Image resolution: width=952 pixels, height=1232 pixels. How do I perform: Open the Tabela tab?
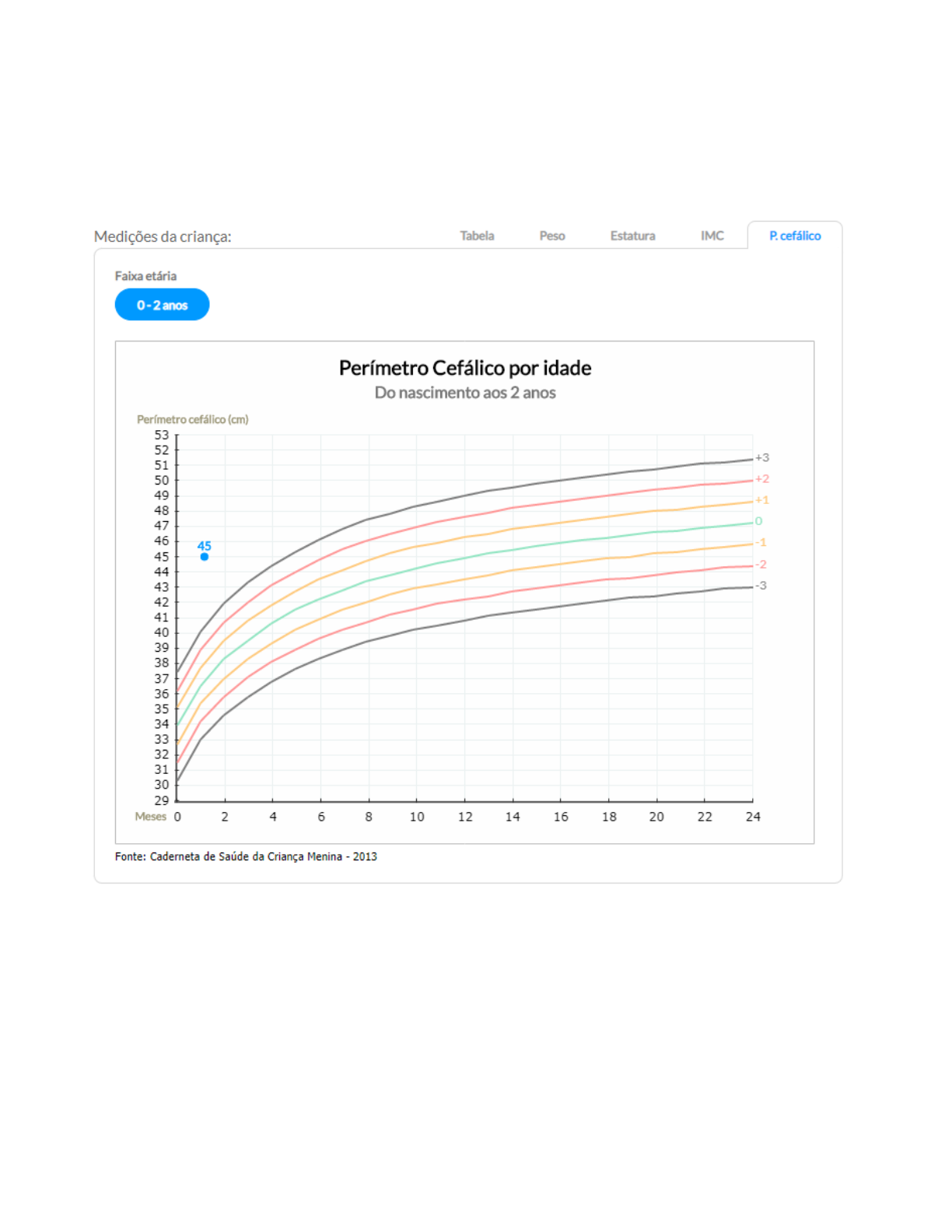pos(477,236)
